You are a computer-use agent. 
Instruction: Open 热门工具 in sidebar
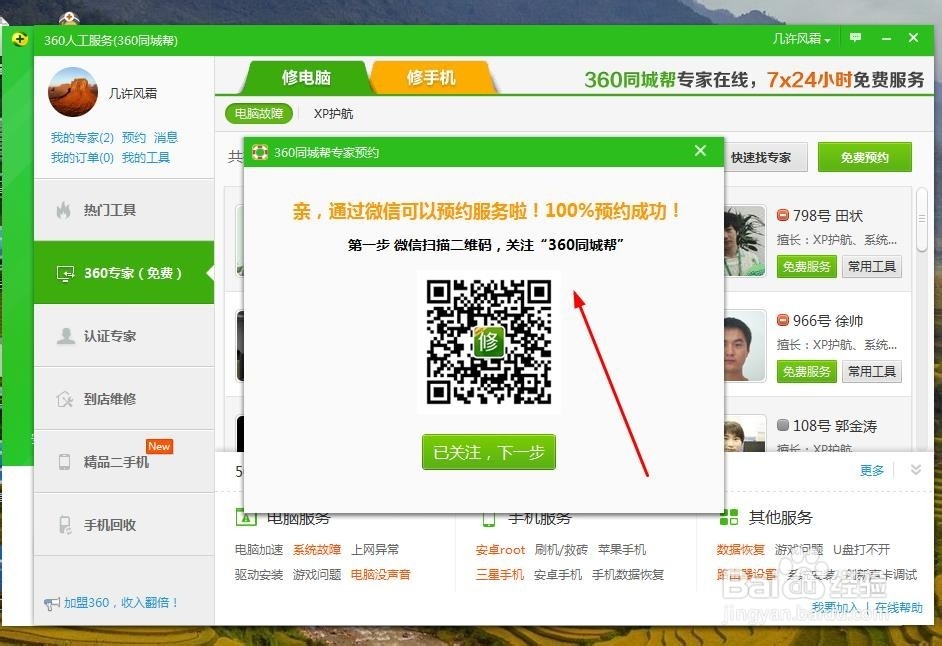point(124,210)
